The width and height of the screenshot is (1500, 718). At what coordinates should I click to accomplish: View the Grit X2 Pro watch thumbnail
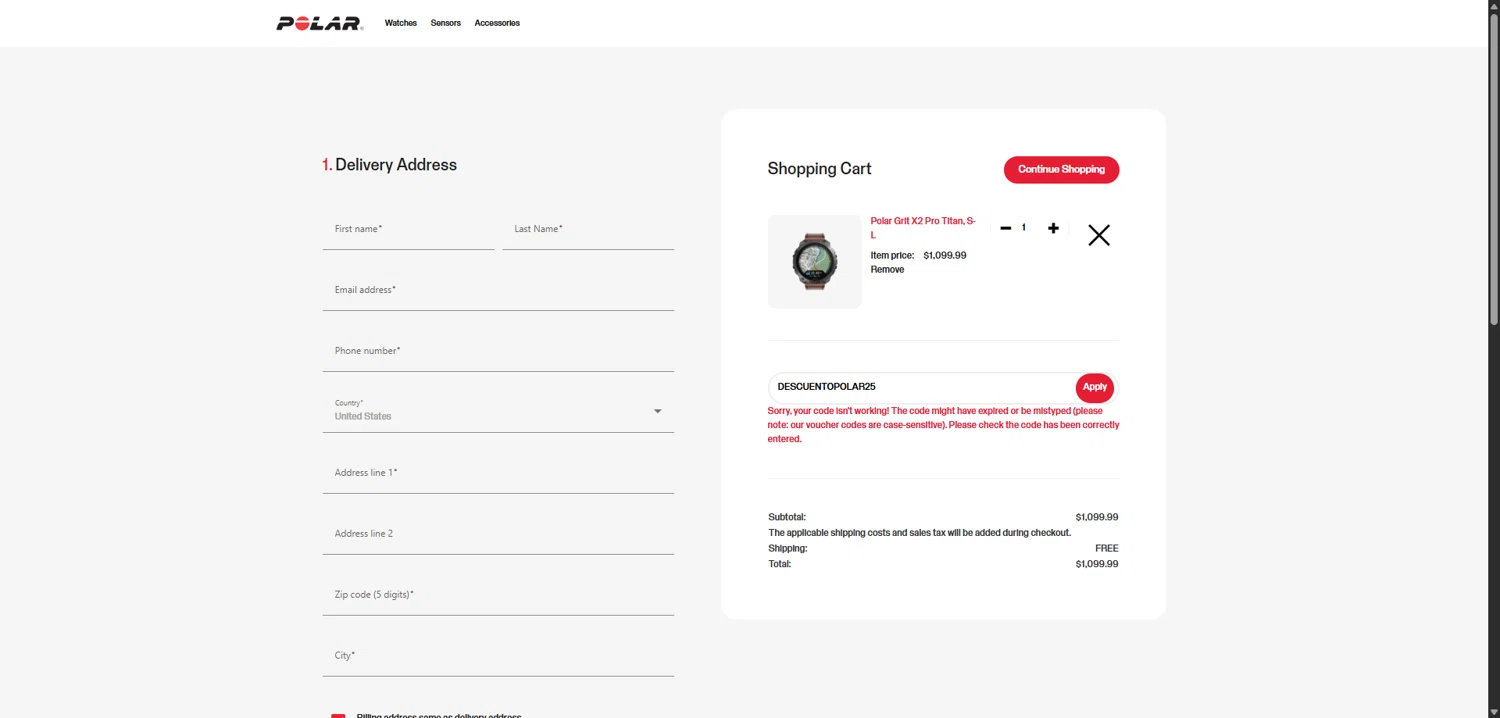(x=815, y=261)
